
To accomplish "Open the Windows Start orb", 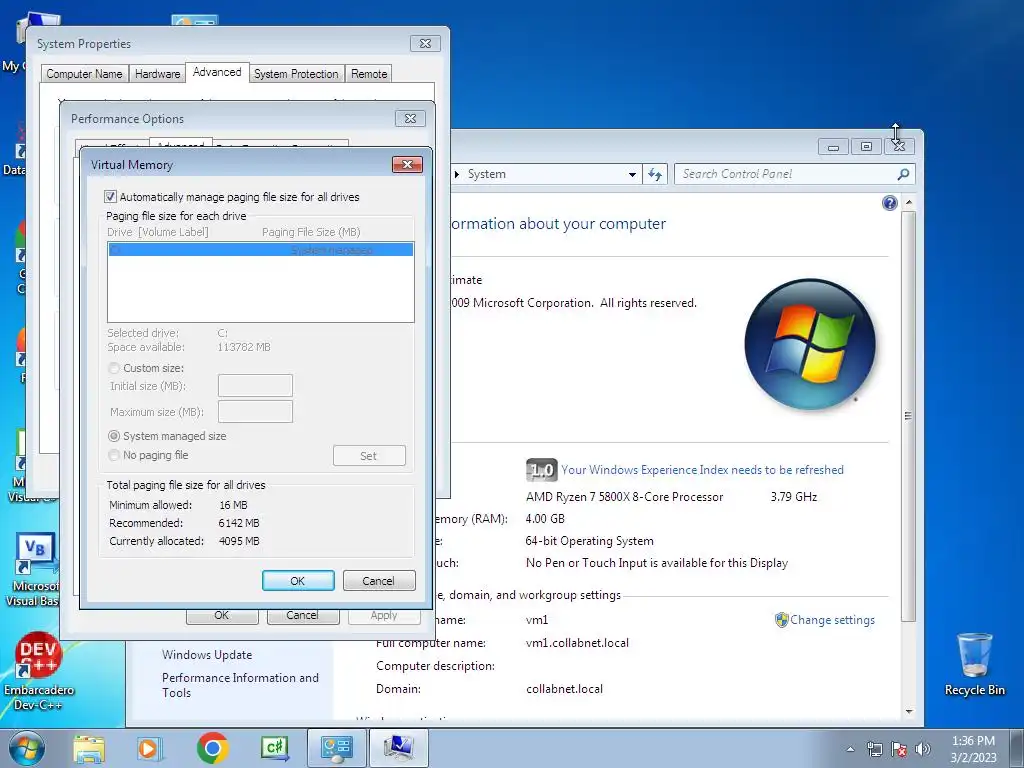I will [27, 748].
